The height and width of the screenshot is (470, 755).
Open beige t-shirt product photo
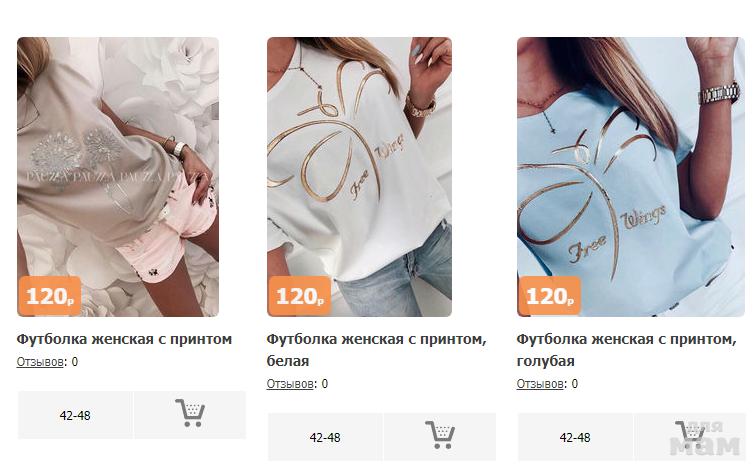pos(118,177)
